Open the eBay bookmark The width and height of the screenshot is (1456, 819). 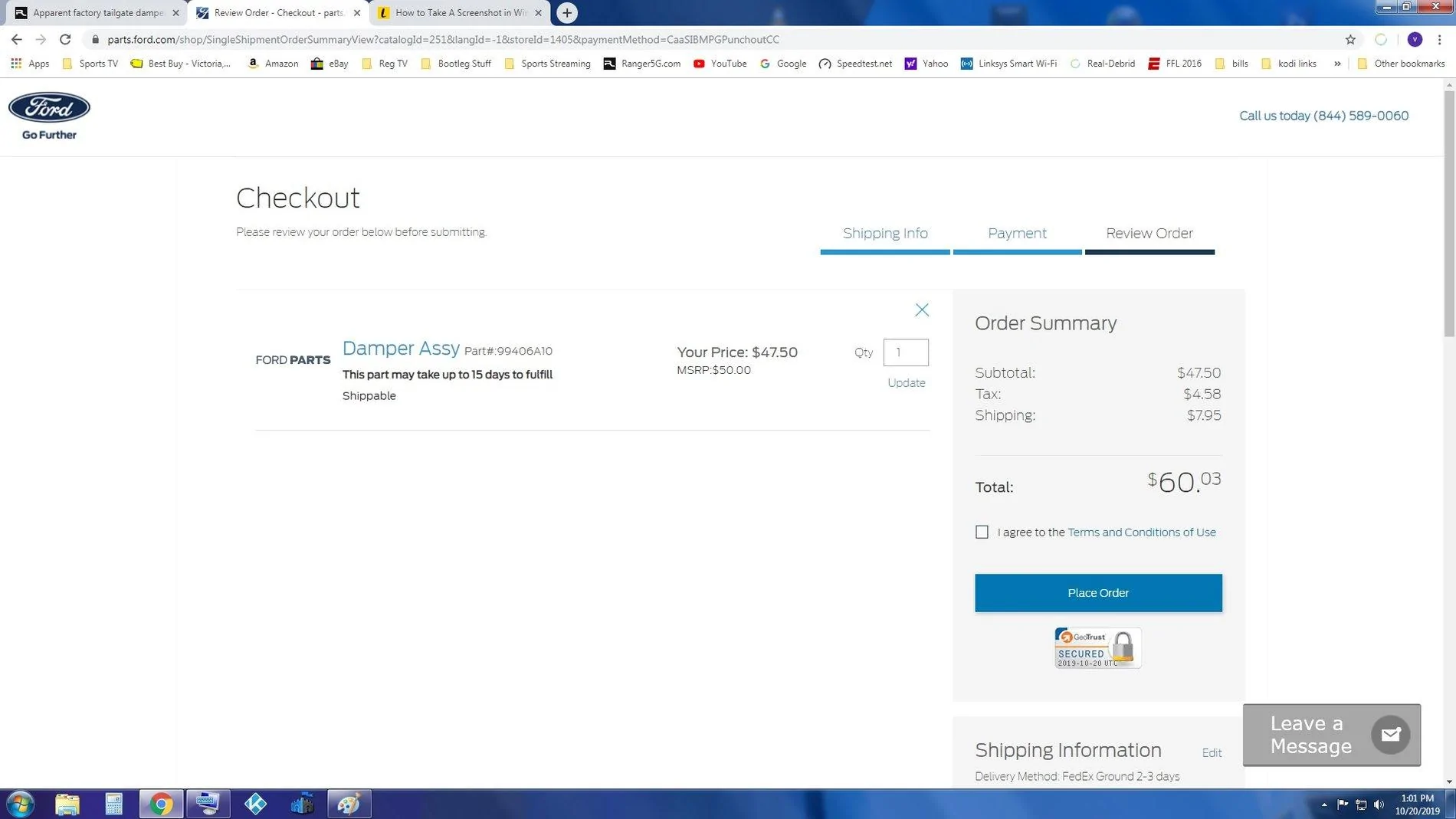click(x=330, y=64)
